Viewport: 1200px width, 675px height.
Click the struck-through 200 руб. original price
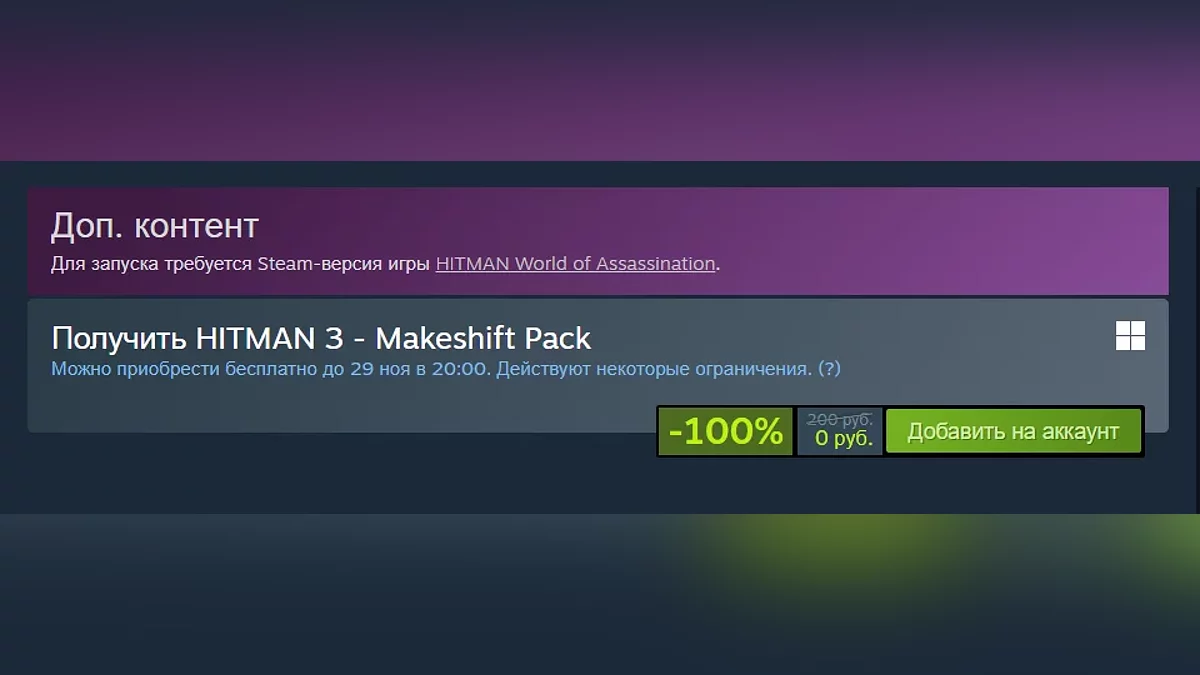tap(840, 420)
